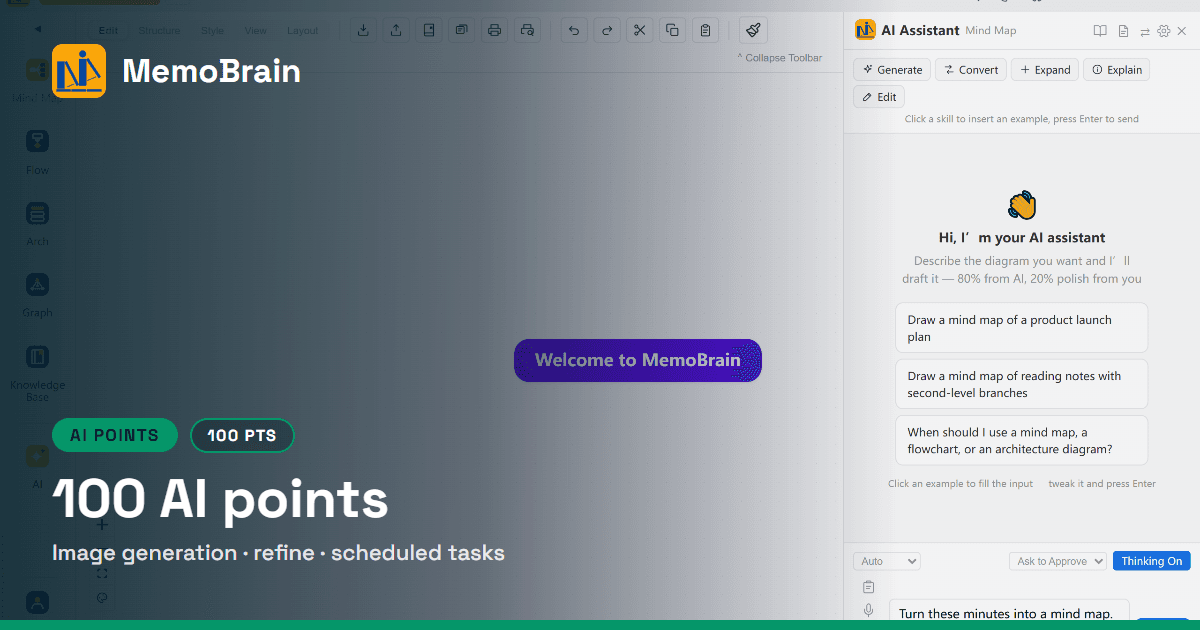Viewport: 1200px width, 630px height.
Task: Open the Auto model dropdown
Action: [886, 561]
